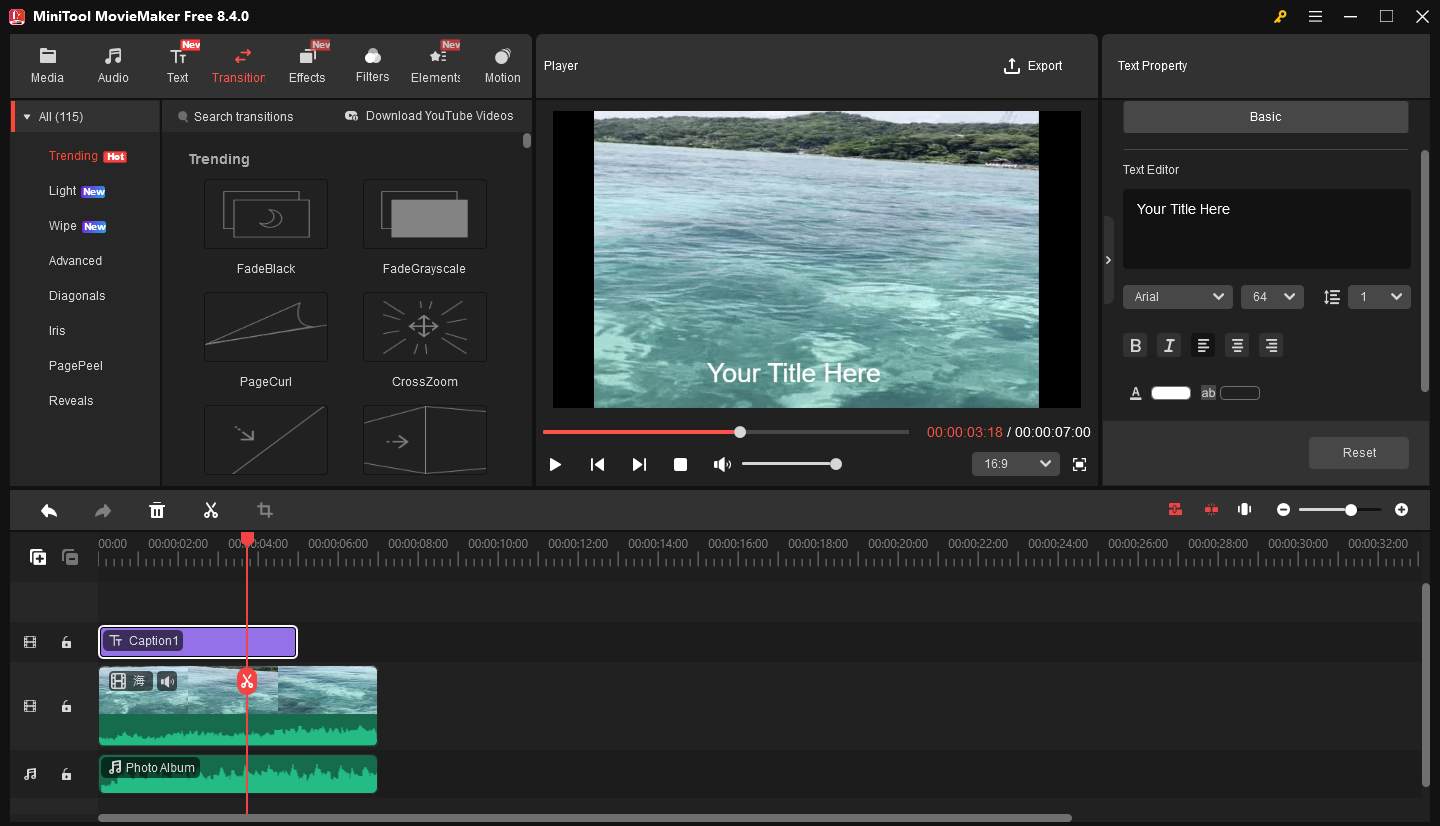This screenshot has height=826, width=1440.
Task: Unlock the Caption1 text track
Action: pyautogui.click(x=66, y=642)
